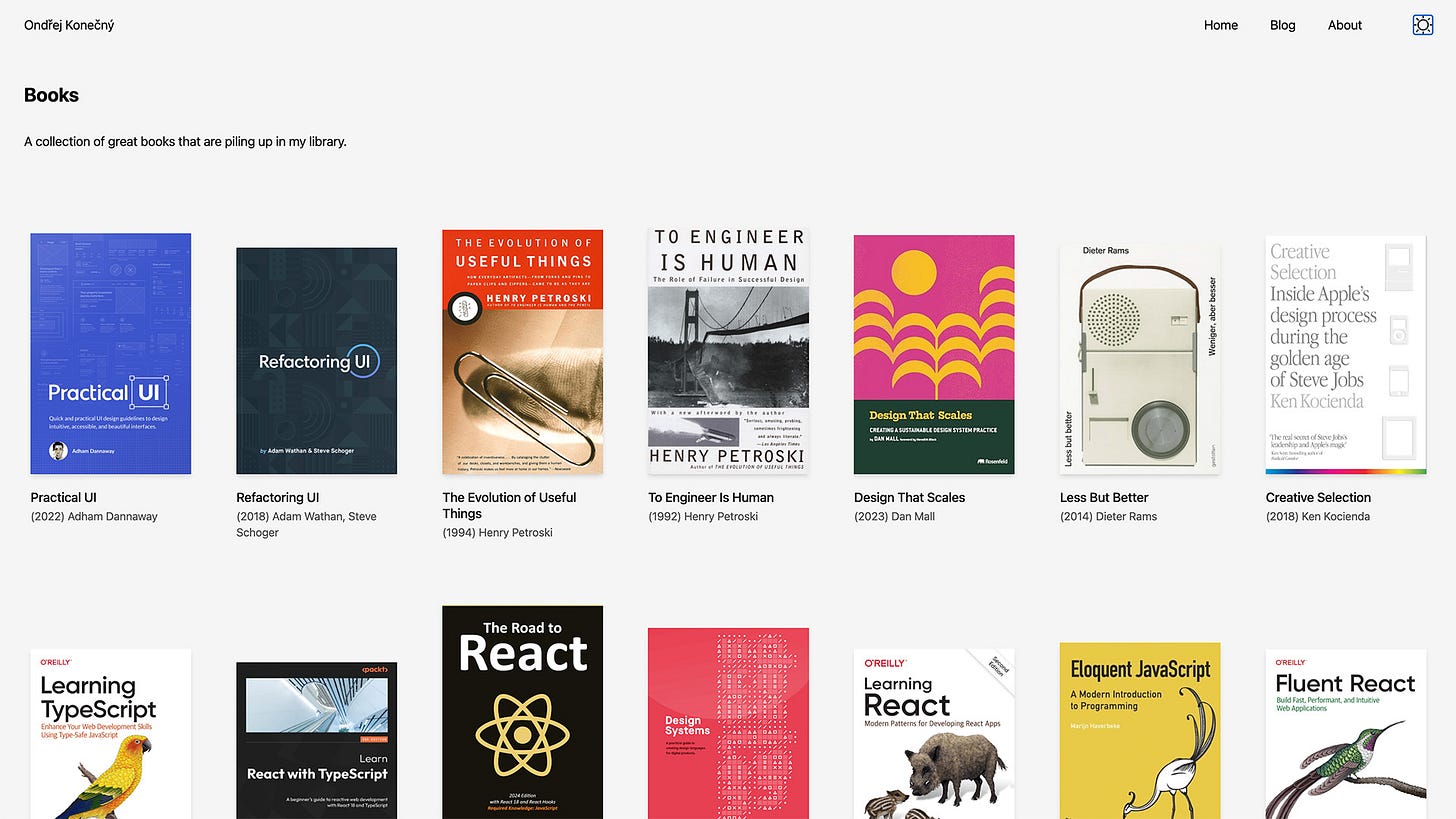Click the Practical UI title text
The height and width of the screenshot is (819, 1456).
point(64,497)
